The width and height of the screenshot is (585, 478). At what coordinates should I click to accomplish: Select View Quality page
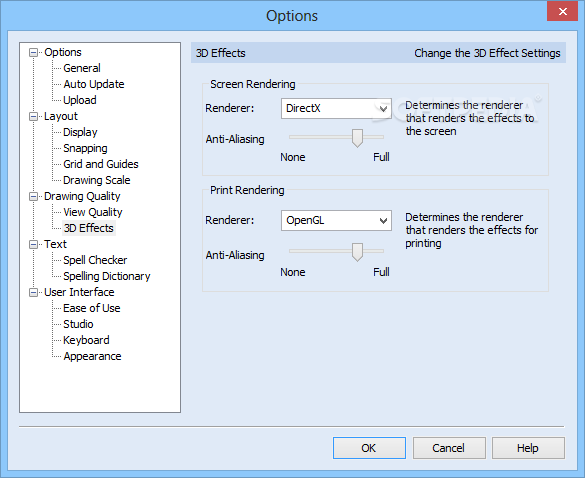pos(93,212)
